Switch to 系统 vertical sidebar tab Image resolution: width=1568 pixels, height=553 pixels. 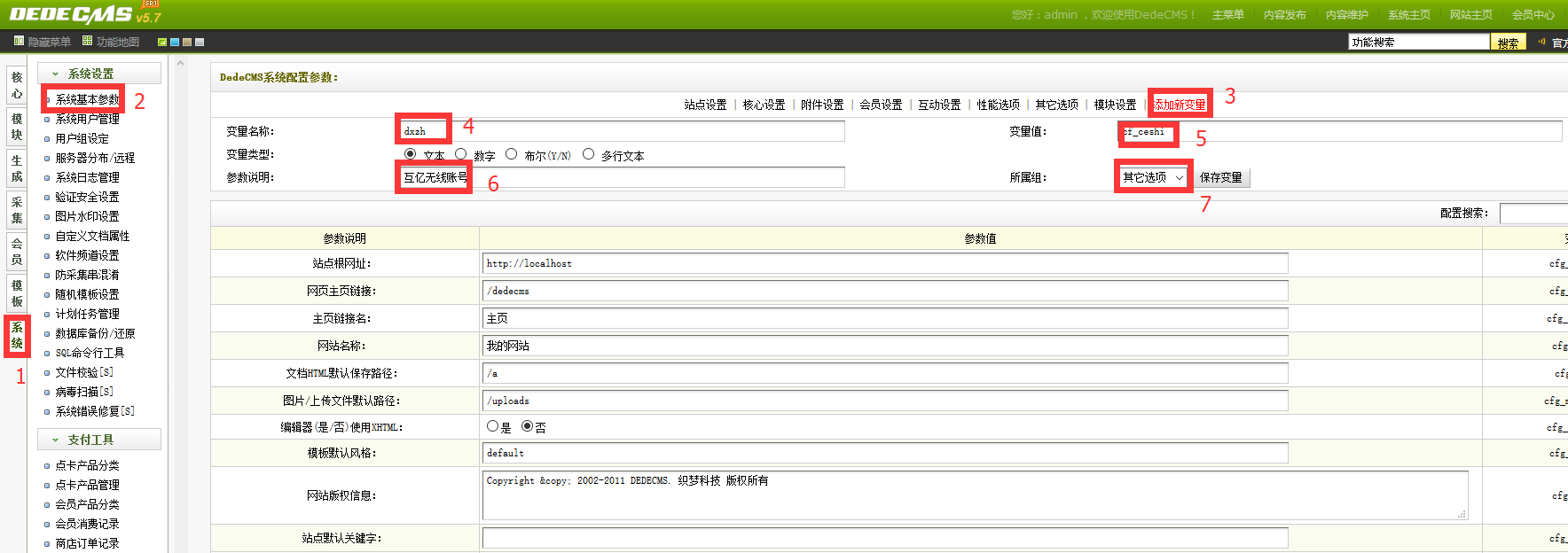click(17, 336)
